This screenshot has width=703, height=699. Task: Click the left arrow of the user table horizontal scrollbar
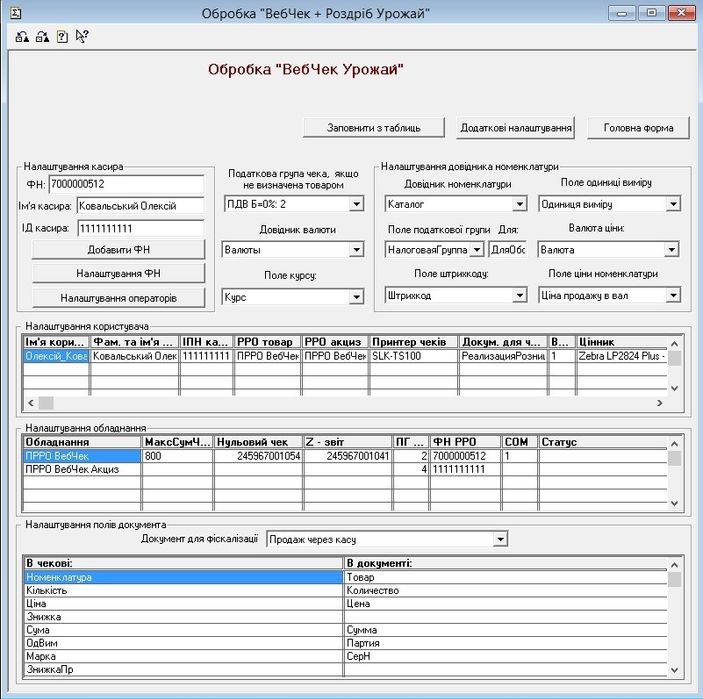pos(31,403)
